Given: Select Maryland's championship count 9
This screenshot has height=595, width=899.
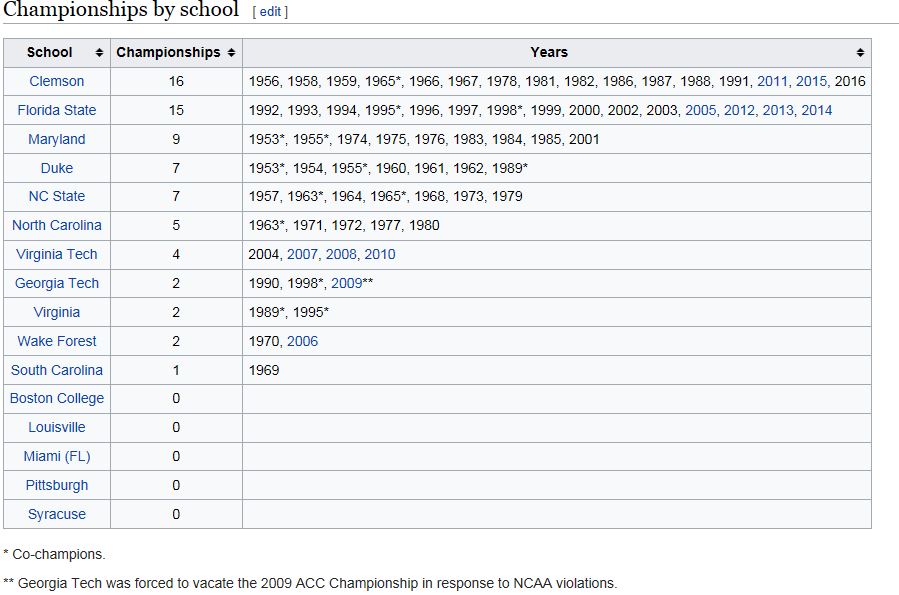Looking at the screenshot, I should tap(176, 139).
